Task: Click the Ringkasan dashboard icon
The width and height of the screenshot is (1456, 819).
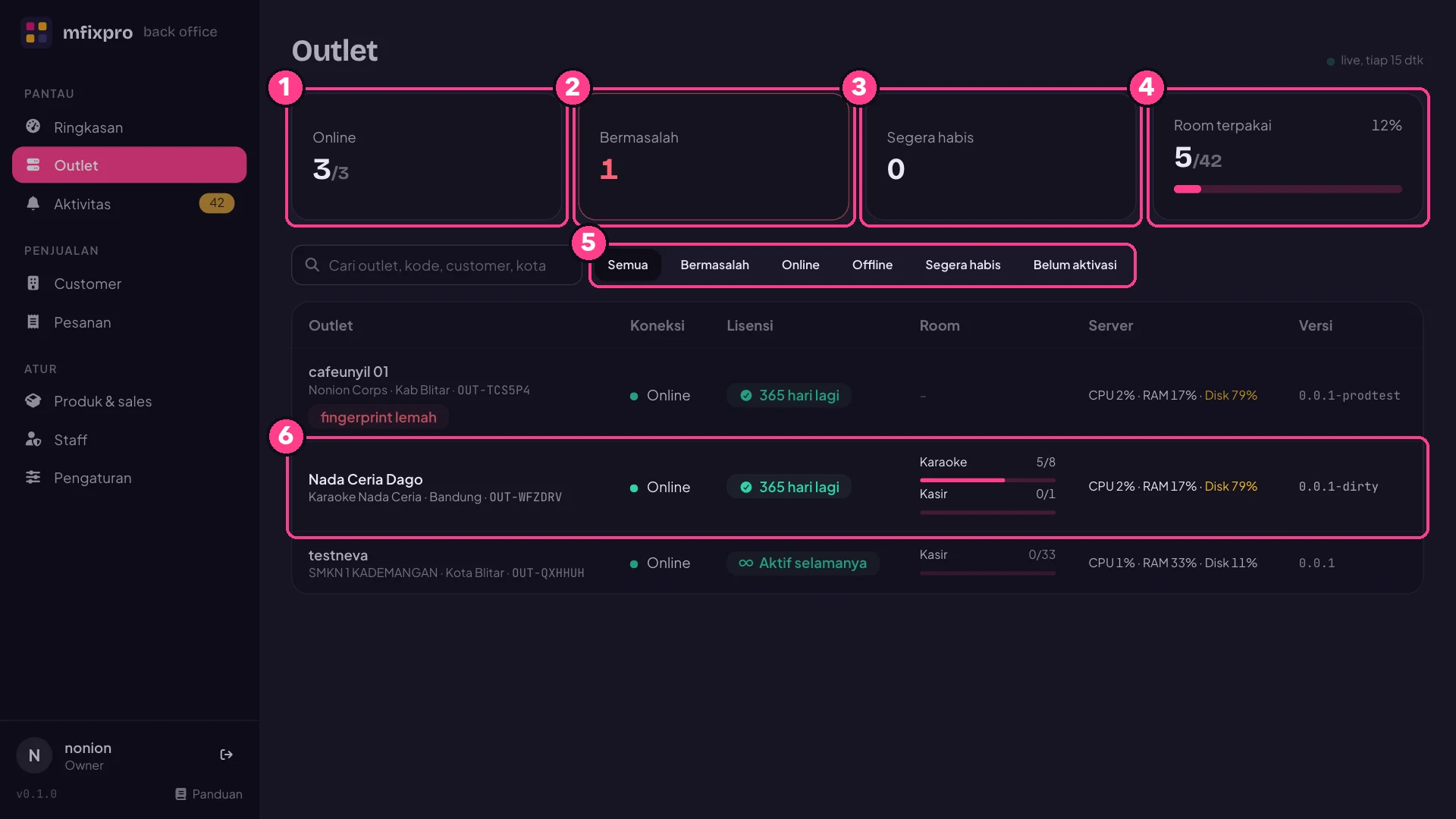Action: (x=33, y=127)
